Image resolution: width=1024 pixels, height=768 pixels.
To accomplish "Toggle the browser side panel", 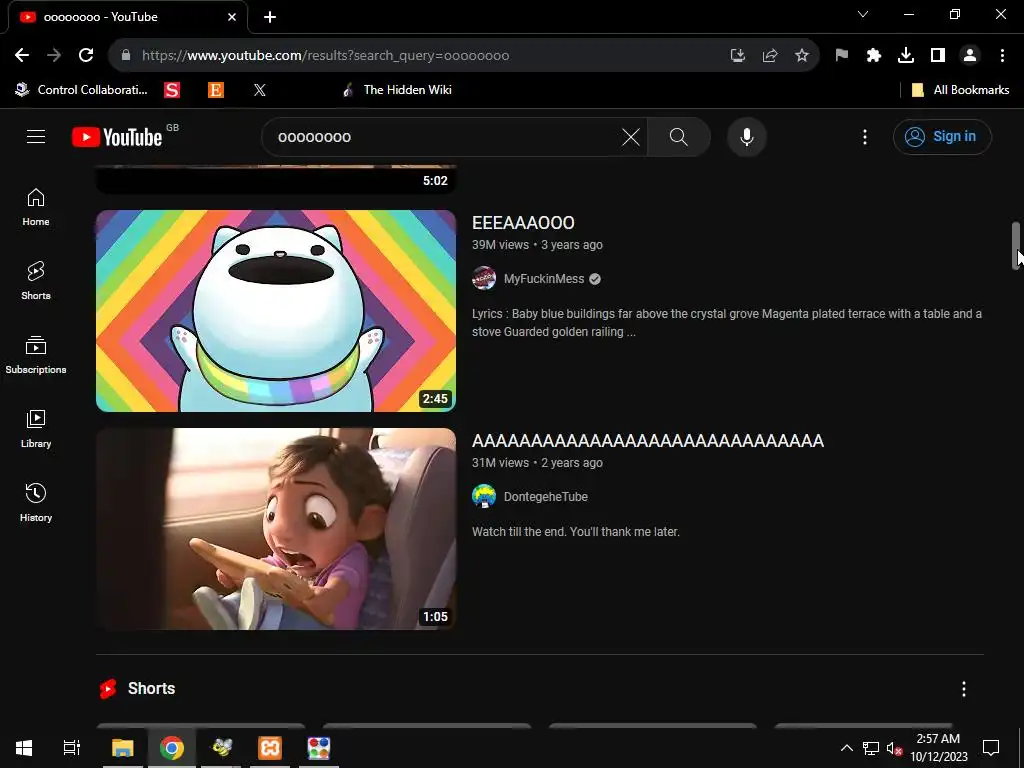I will 938,56.
